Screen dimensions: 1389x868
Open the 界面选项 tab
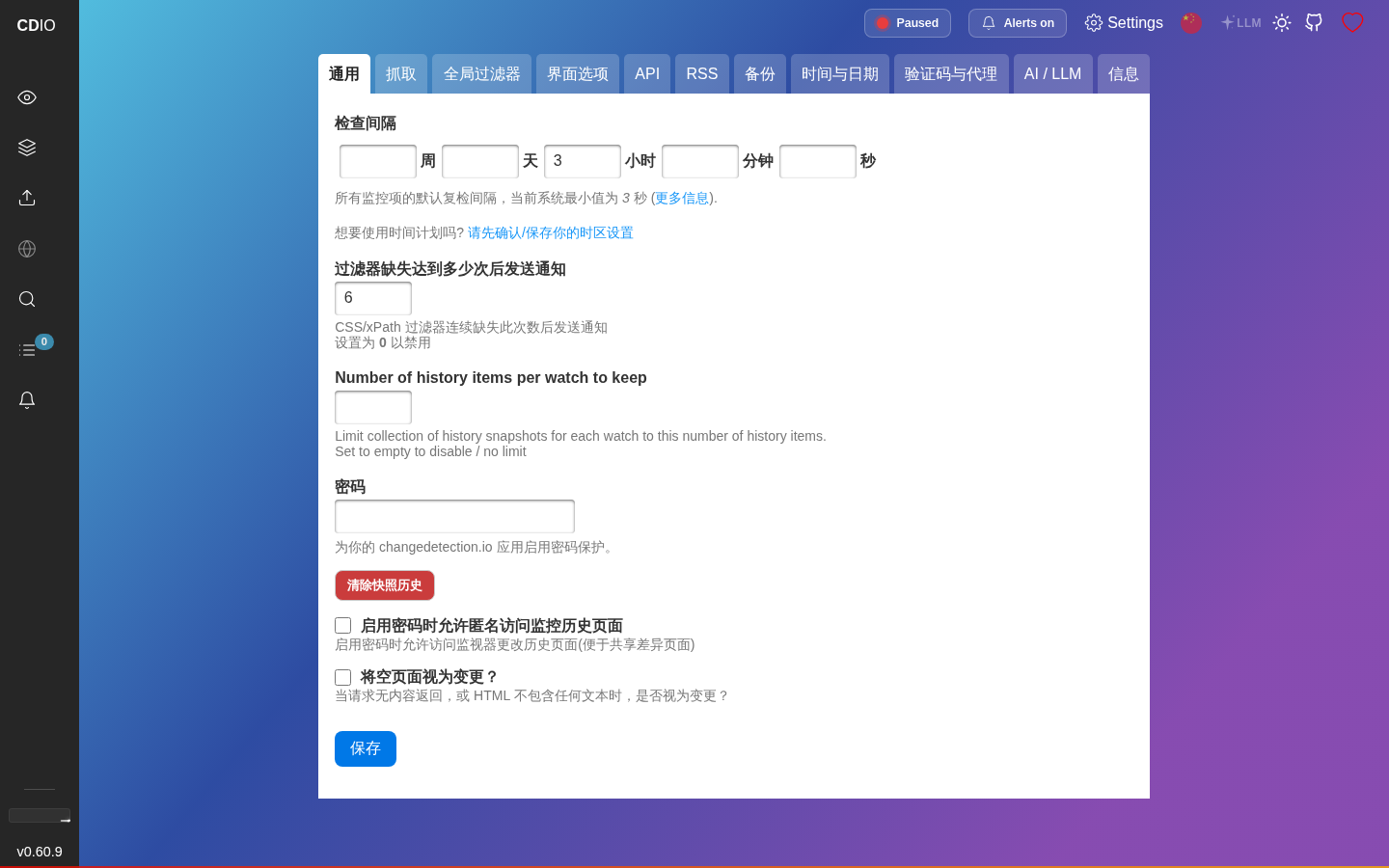pos(578,74)
